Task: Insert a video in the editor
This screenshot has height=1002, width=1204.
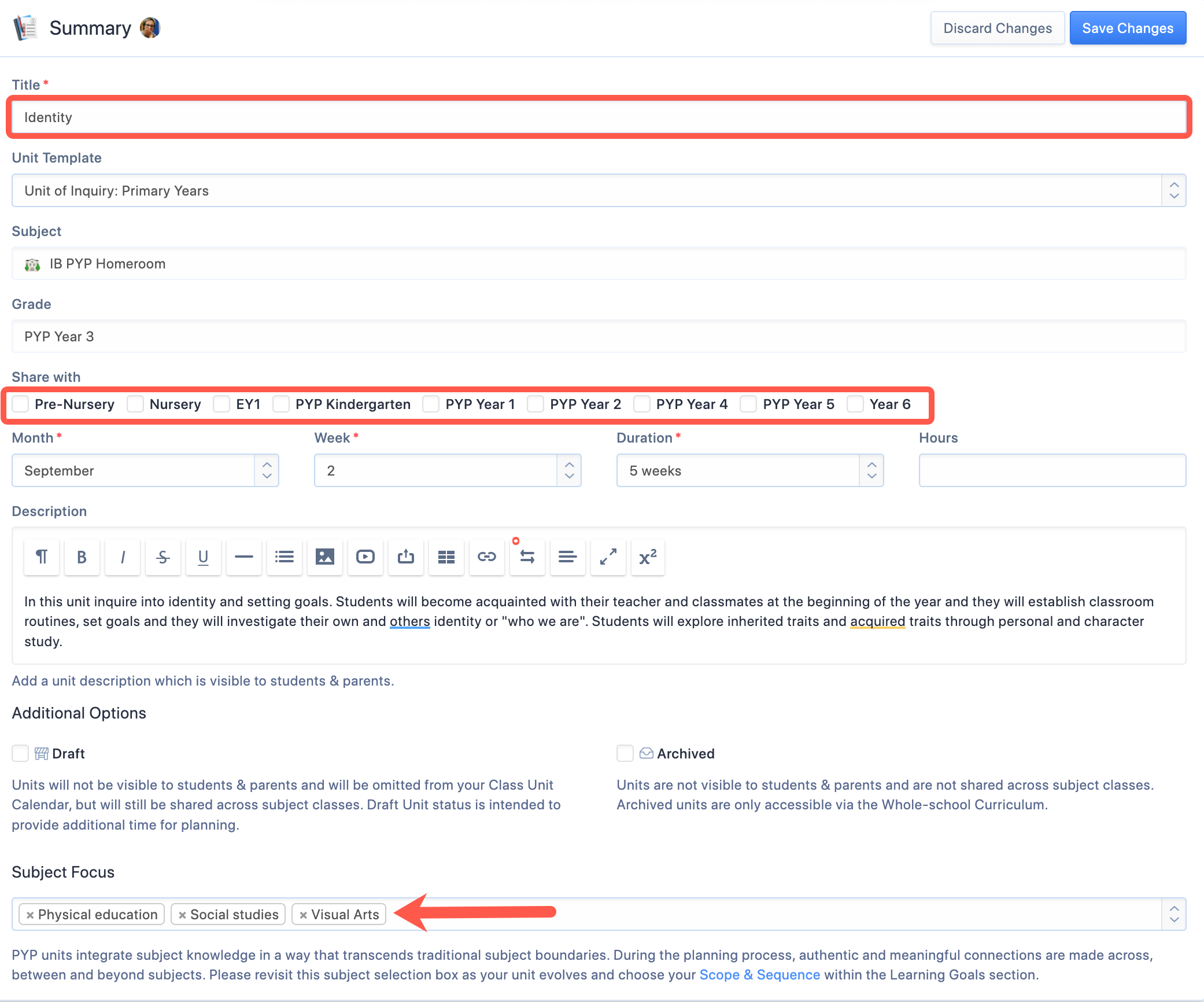Action: click(x=365, y=557)
